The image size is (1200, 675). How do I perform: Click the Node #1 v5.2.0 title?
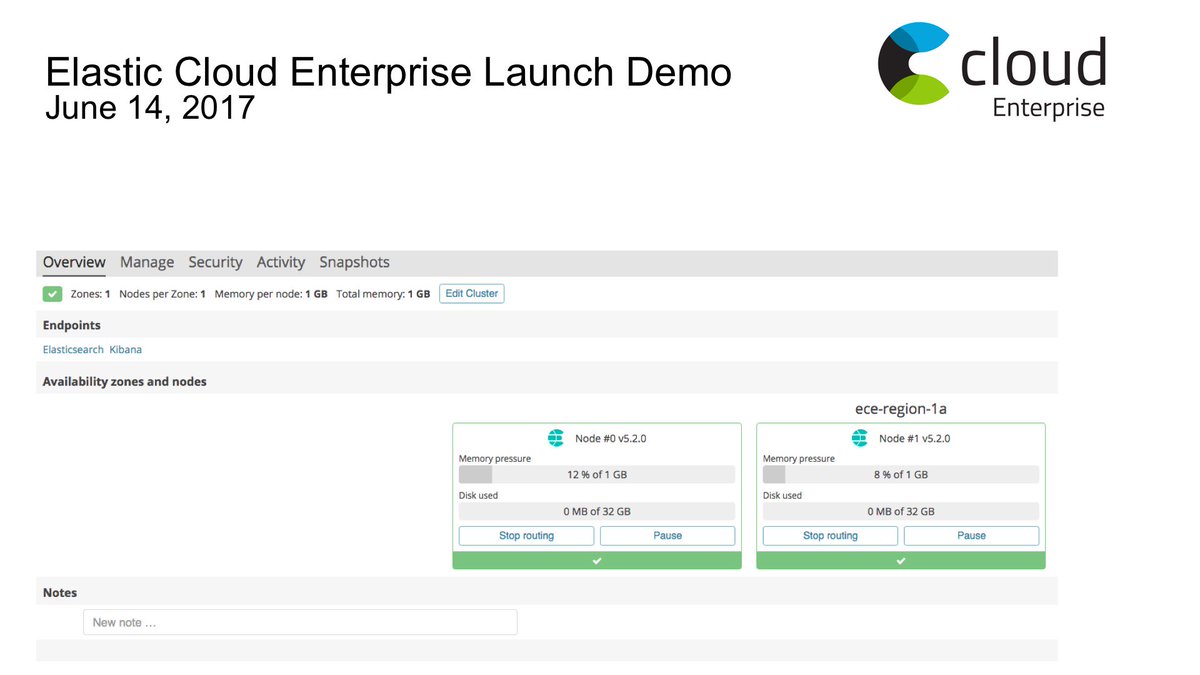click(914, 438)
